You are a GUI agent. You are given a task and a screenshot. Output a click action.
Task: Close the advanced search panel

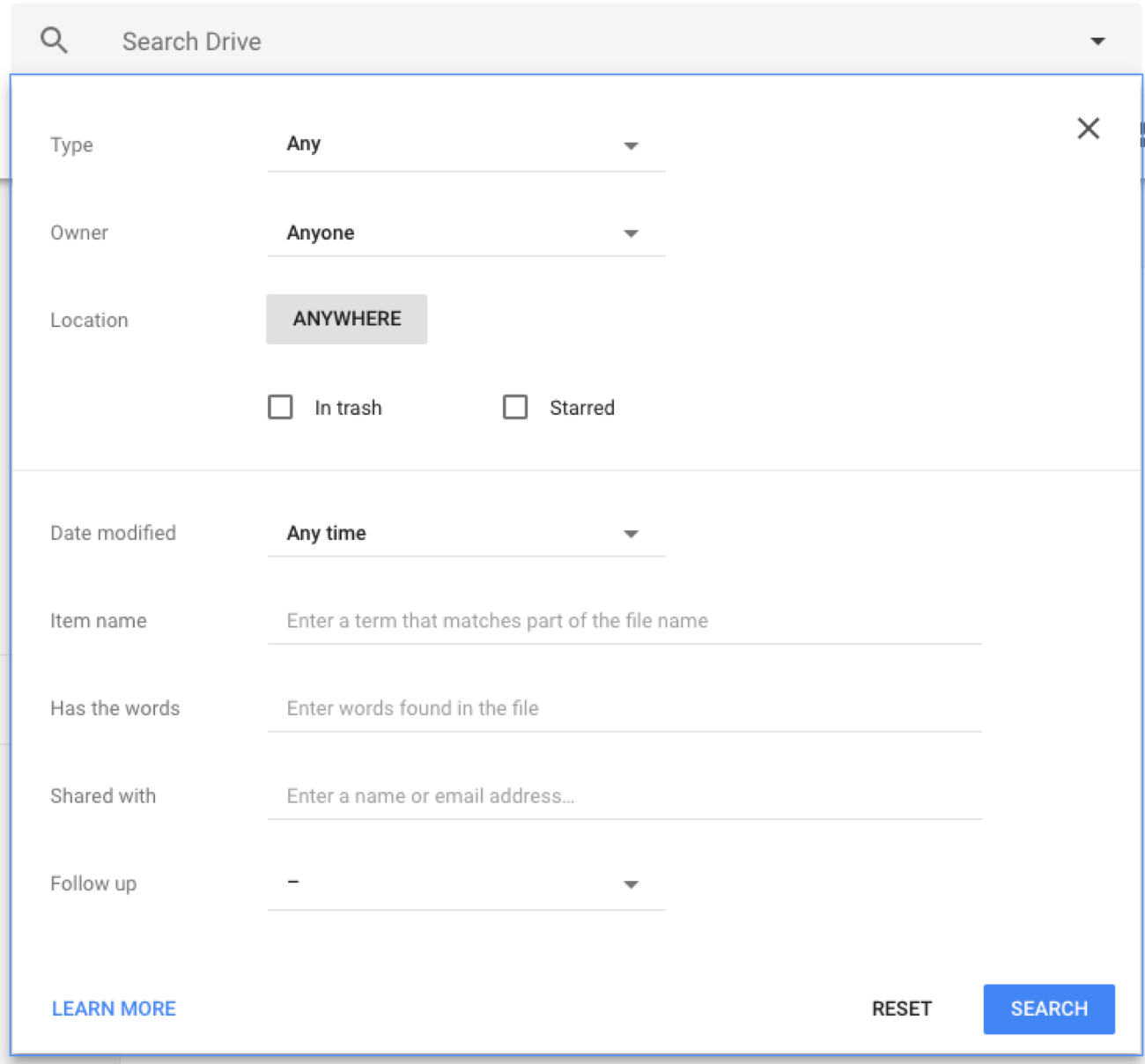pyautogui.click(x=1089, y=129)
